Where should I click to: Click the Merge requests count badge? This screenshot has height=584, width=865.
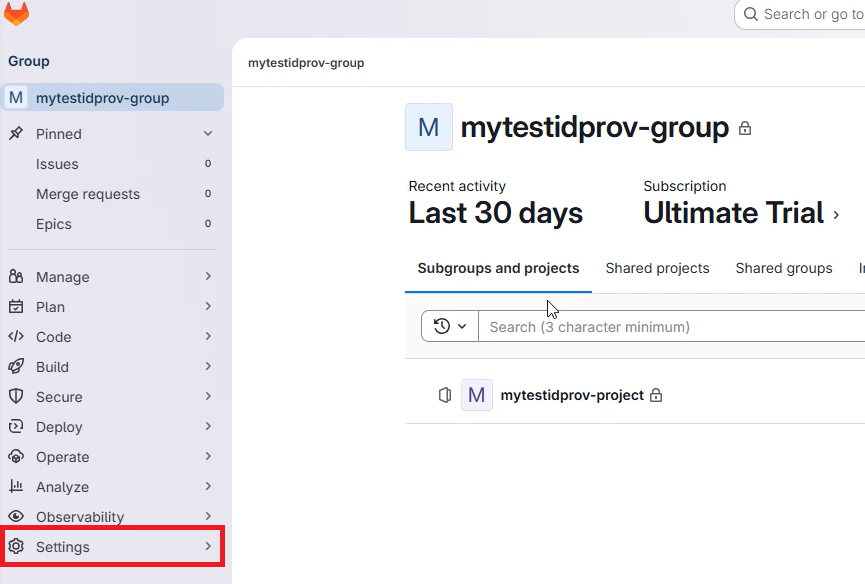tap(208, 193)
